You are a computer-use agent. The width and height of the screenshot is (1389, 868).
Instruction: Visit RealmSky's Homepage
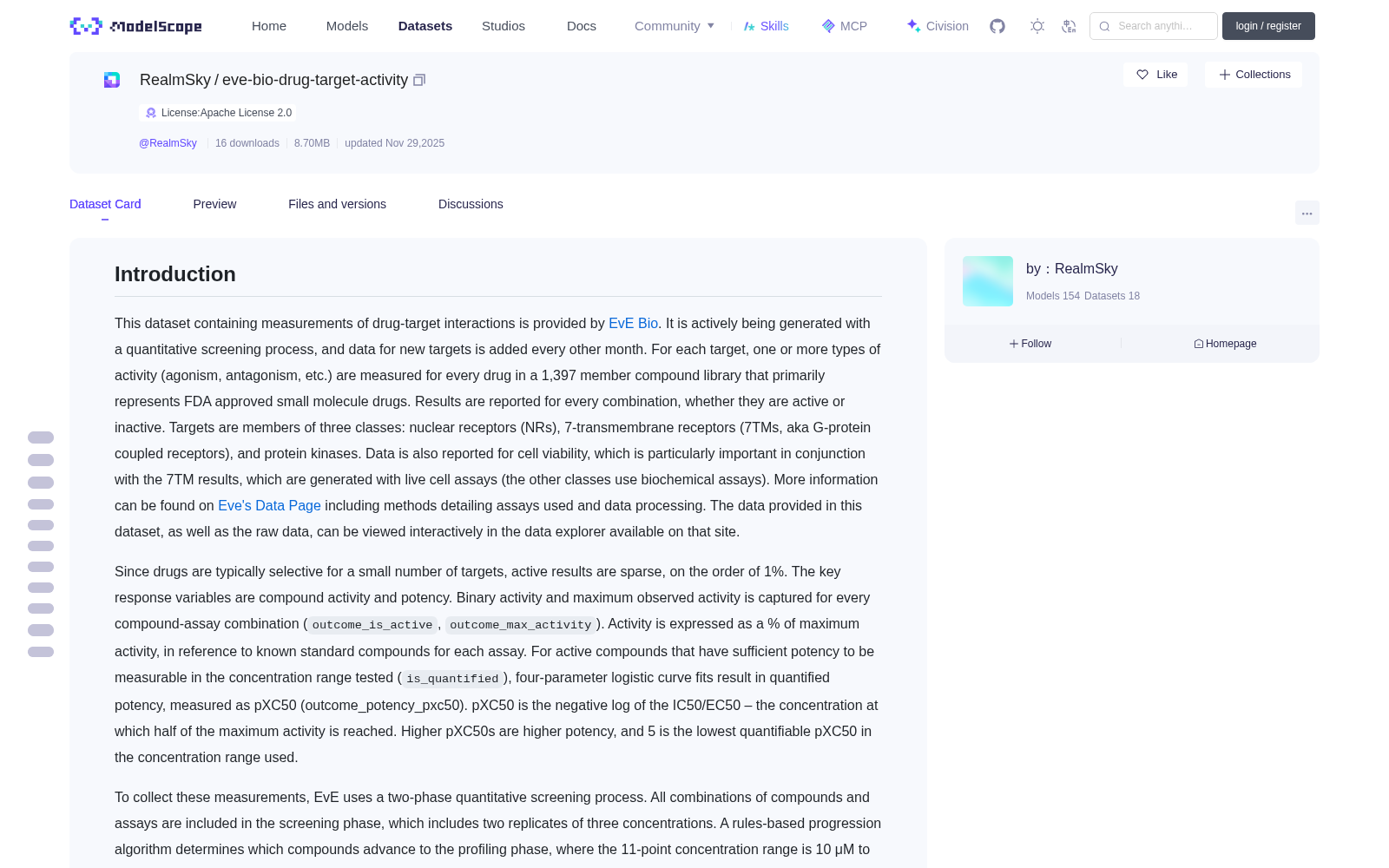coord(1225,344)
